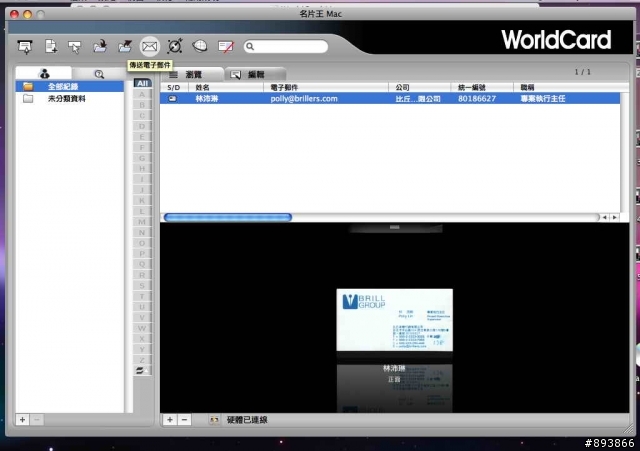Click the blue horizontal scrollbar thumb

tap(228, 217)
